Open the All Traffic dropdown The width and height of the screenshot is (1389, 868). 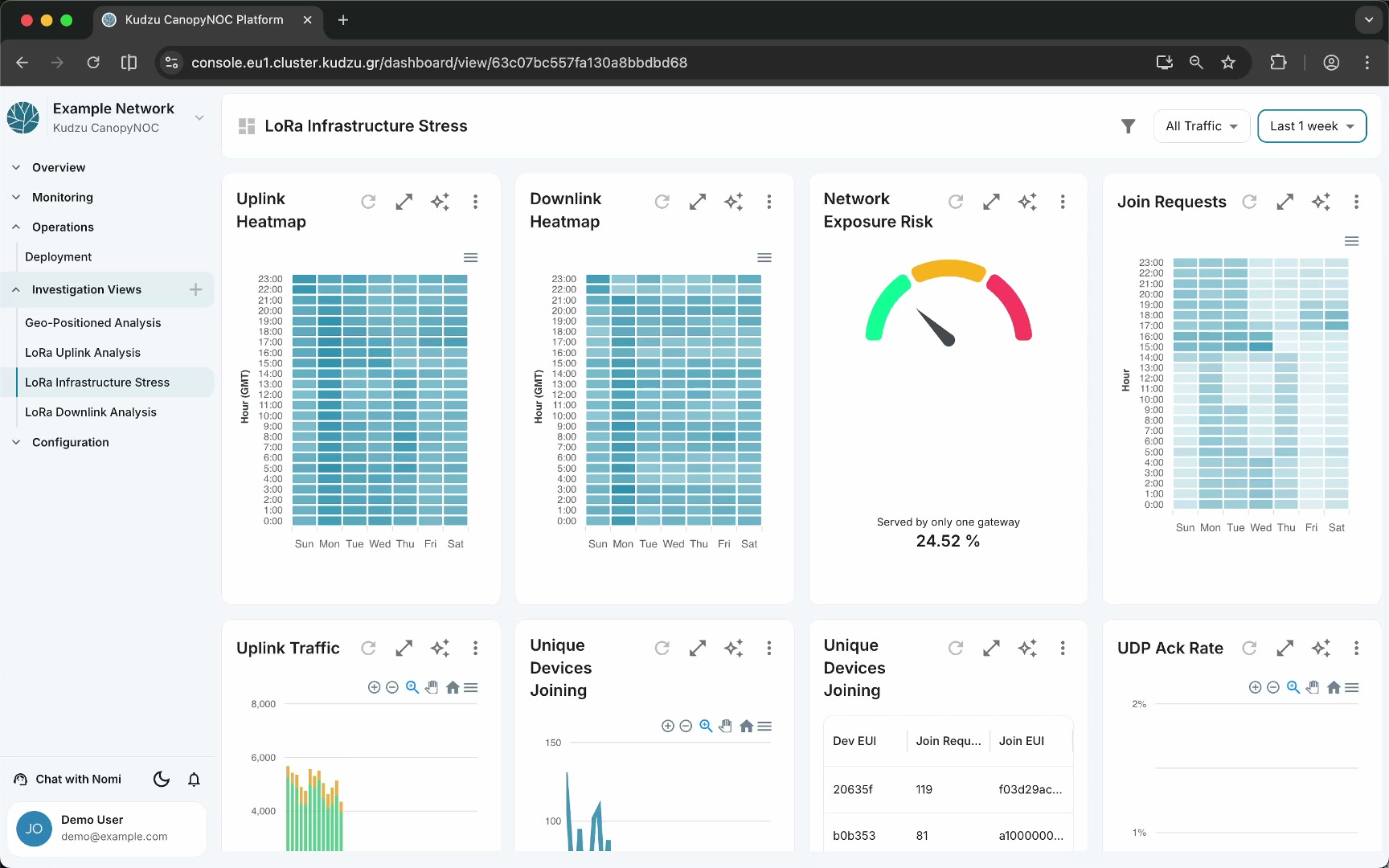tap(1202, 126)
